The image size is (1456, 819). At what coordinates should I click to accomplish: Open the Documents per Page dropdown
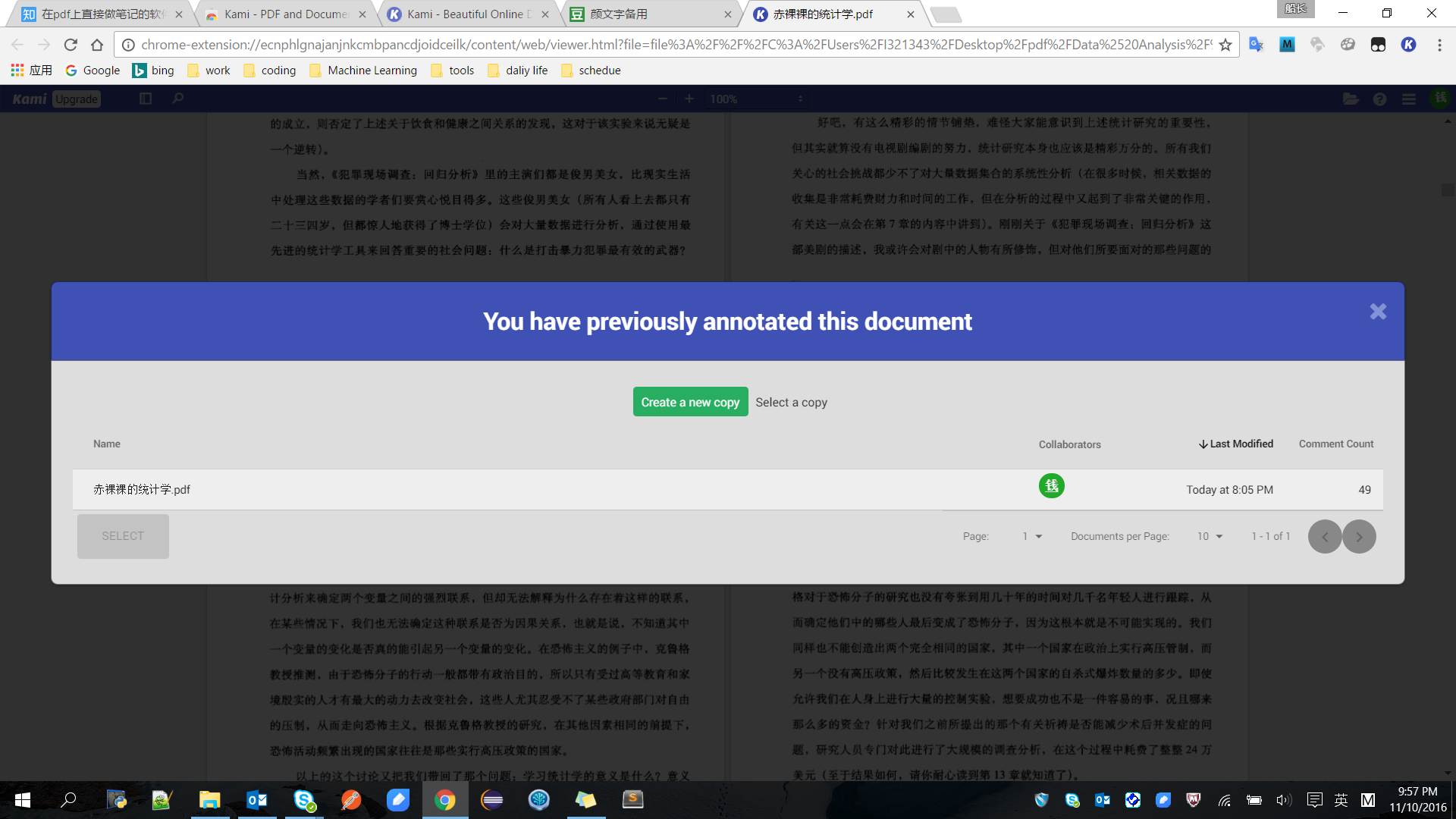1209,536
